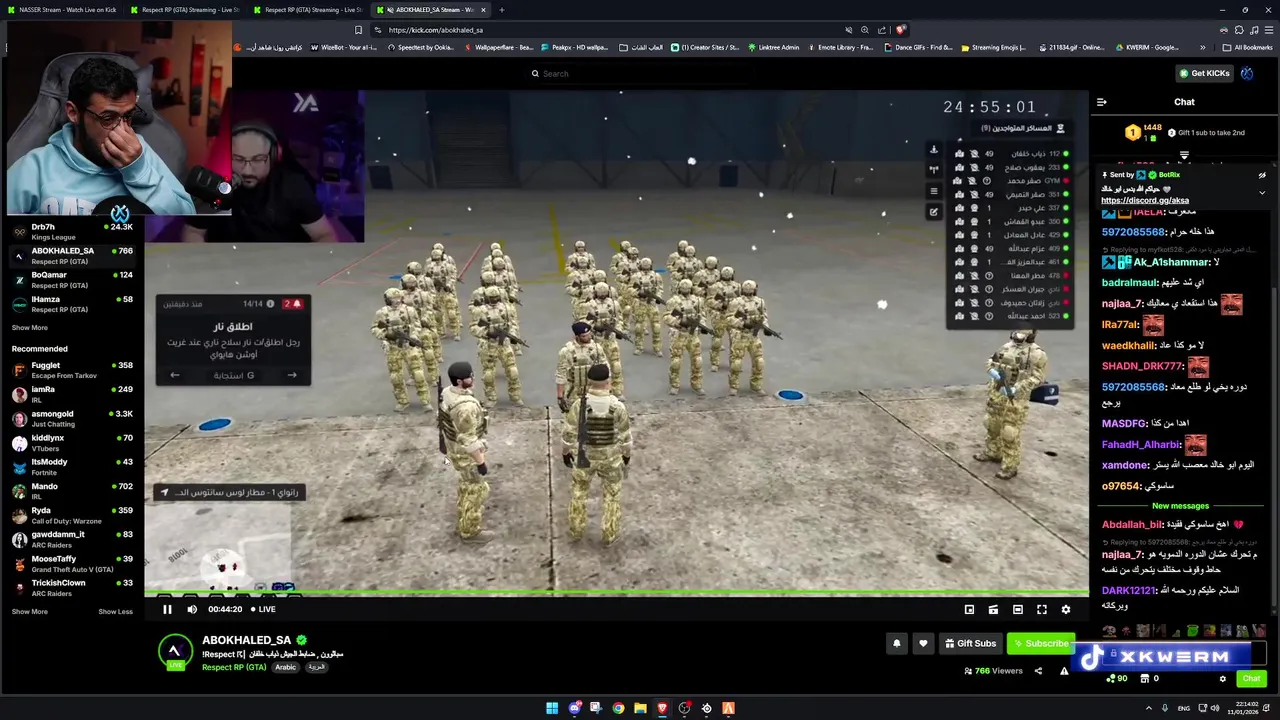Screen dimensions: 1280x720
Task: Open Mando channel in sidebar
Action: pos(72,491)
